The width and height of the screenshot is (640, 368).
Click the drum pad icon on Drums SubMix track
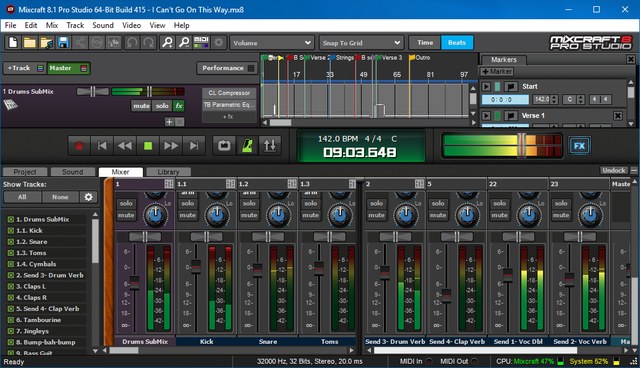[11, 105]
